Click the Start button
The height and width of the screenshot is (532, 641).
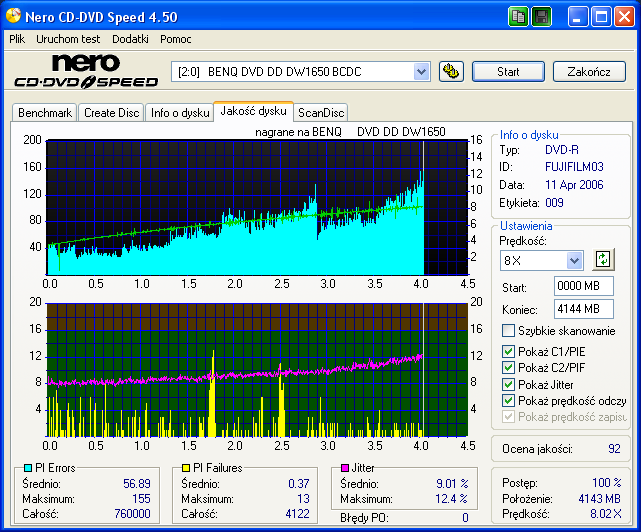(508, 72)
